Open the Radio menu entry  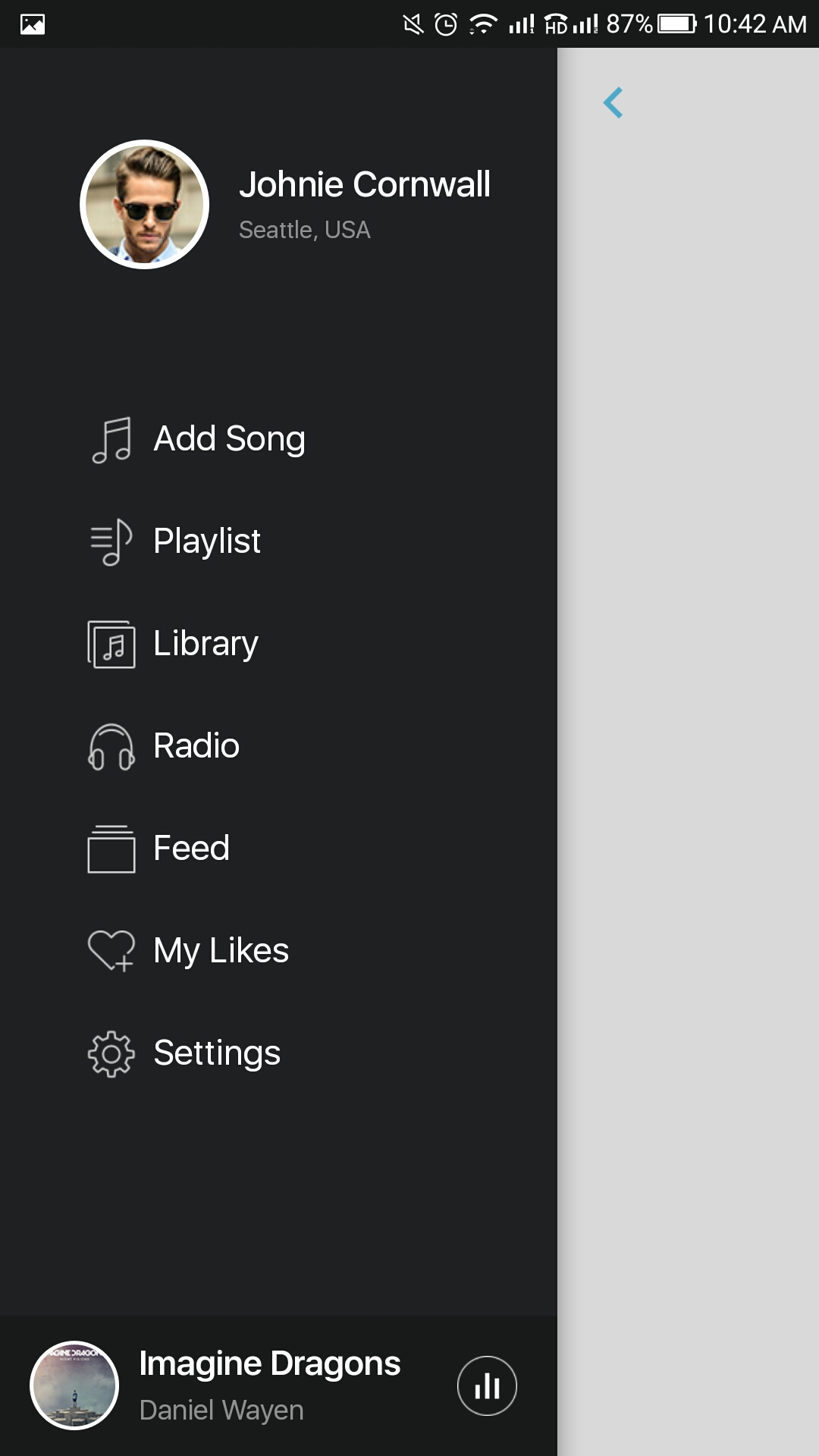(196, 746)
